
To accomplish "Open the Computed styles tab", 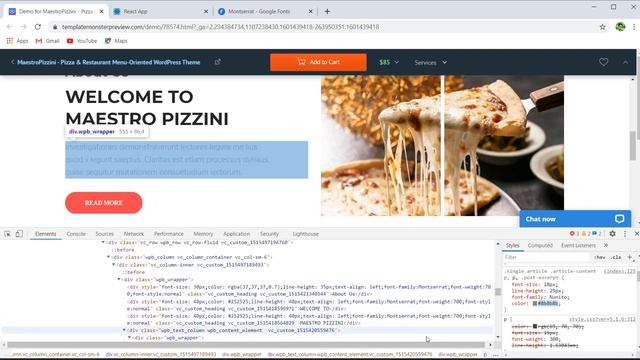I will [x=540, y=245].
